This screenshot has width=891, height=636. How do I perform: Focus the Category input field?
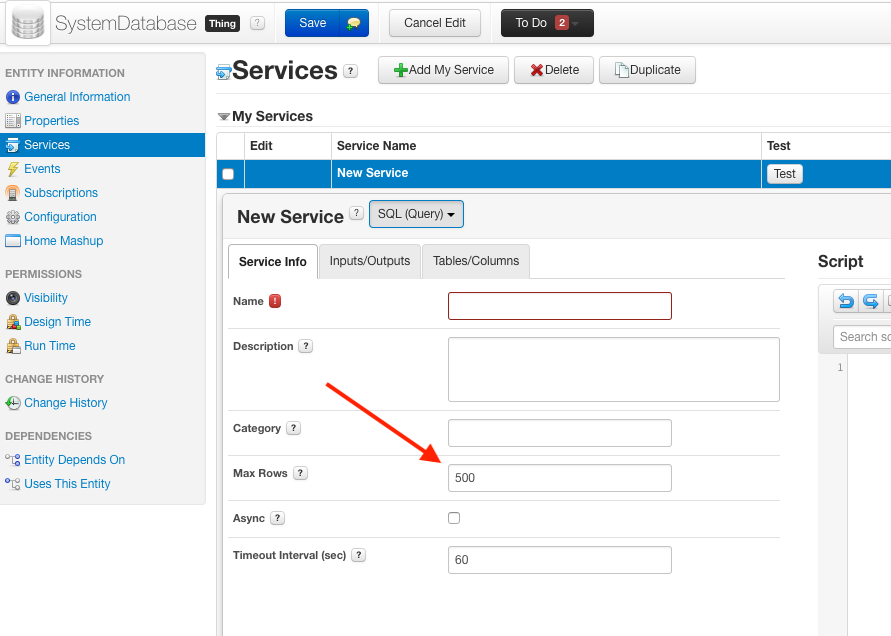[x=560, y=433]
